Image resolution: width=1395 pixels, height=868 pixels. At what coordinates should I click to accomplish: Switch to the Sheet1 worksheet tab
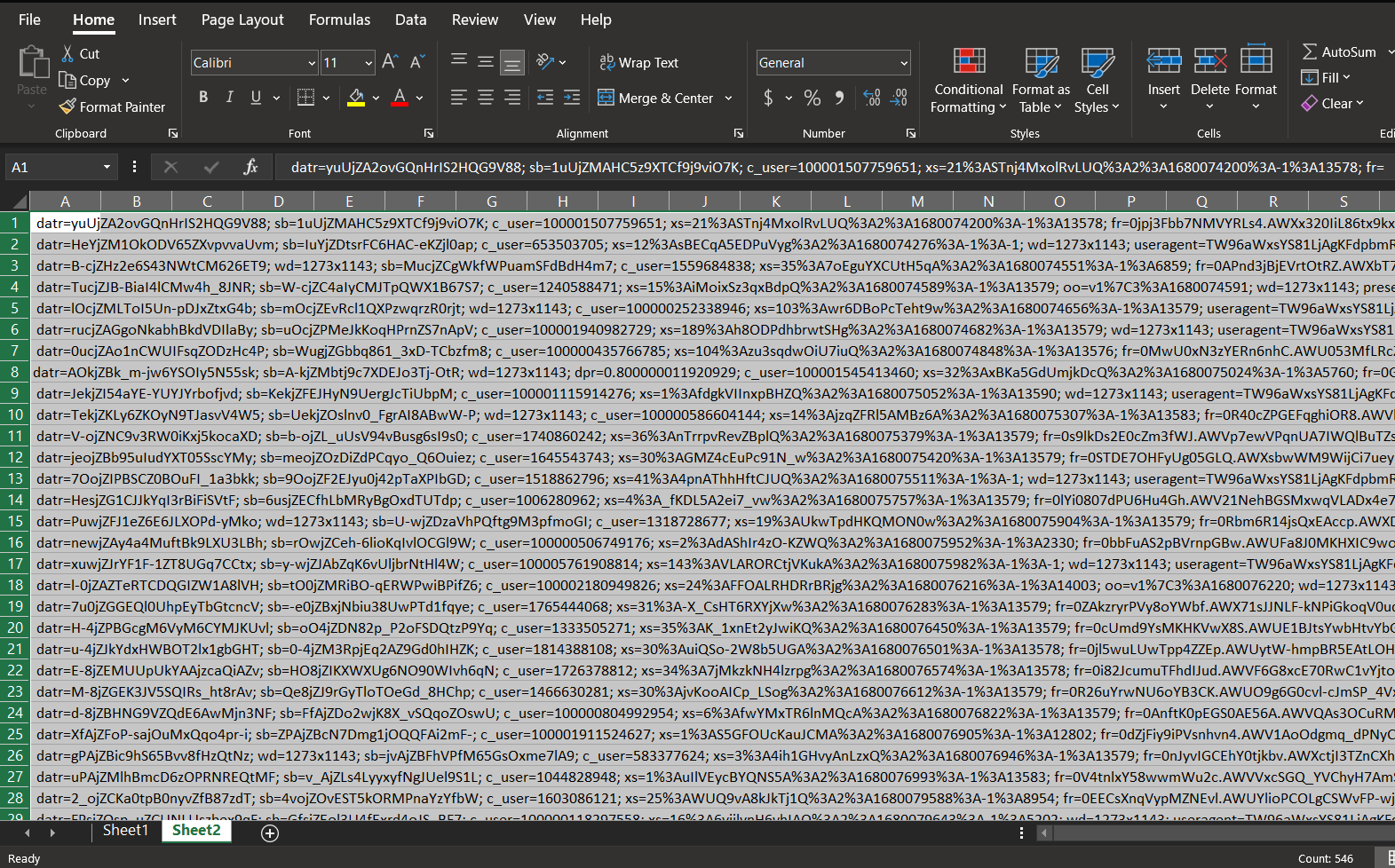pyautogui.click(x=125, y=831)
